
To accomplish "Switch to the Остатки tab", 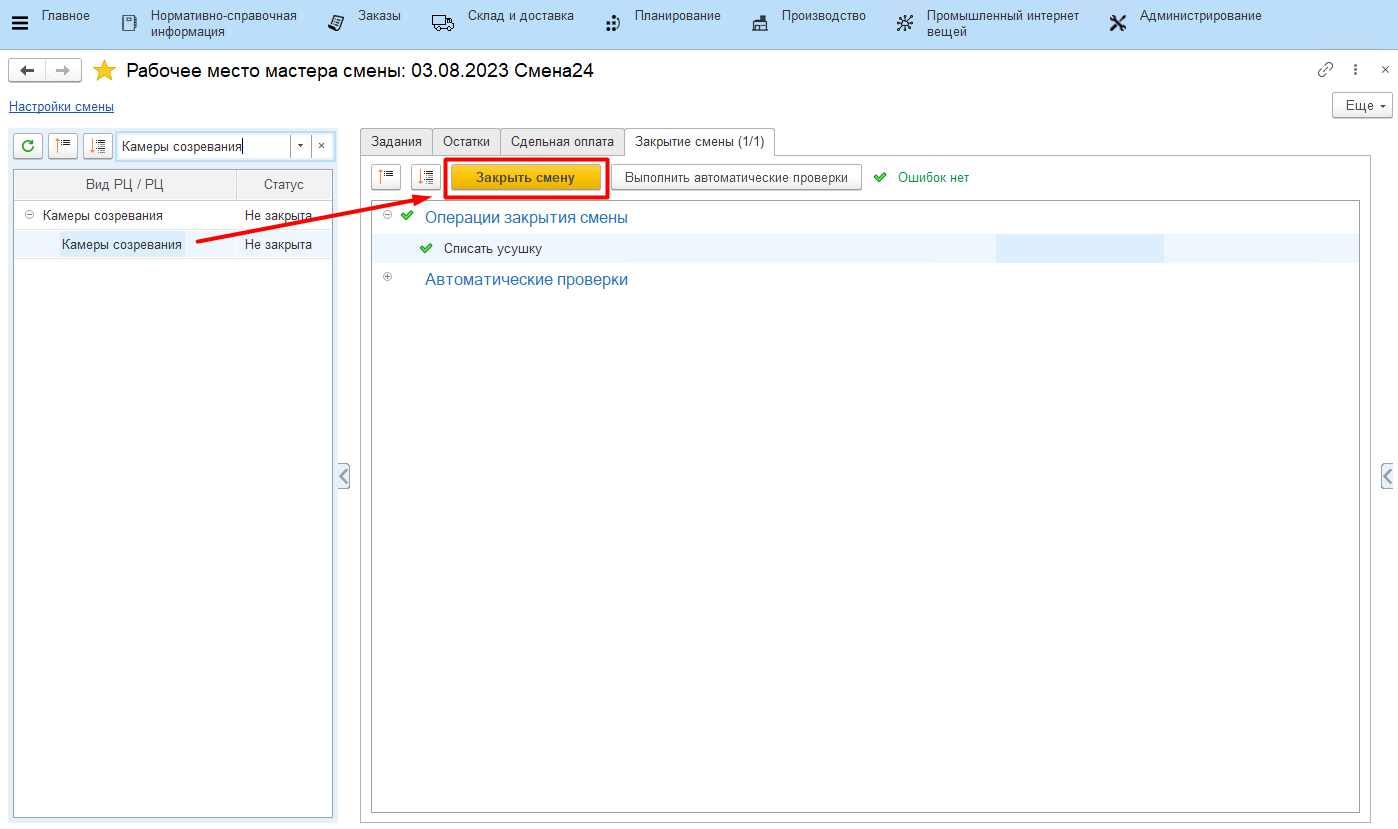I will [x=466, y=142].
